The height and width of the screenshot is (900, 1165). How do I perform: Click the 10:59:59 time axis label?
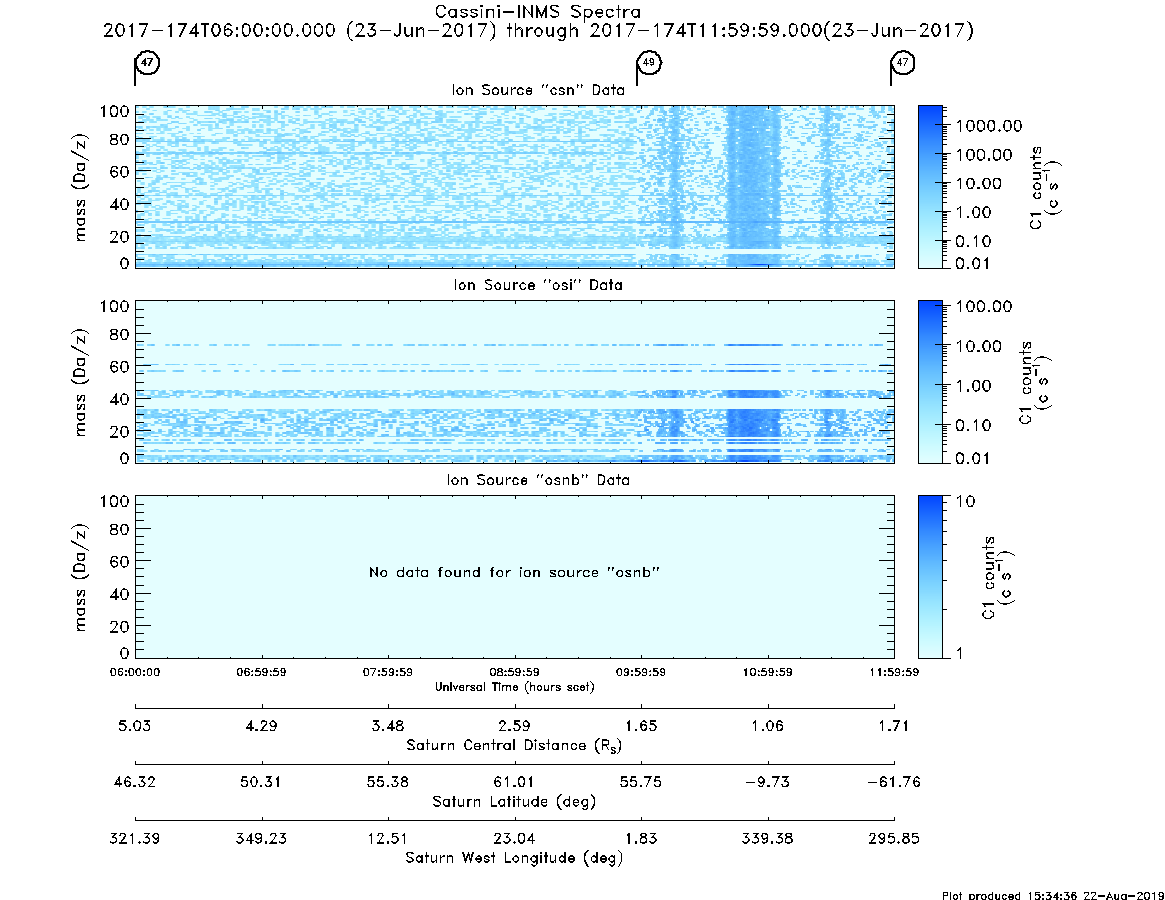tap(768, 672)
